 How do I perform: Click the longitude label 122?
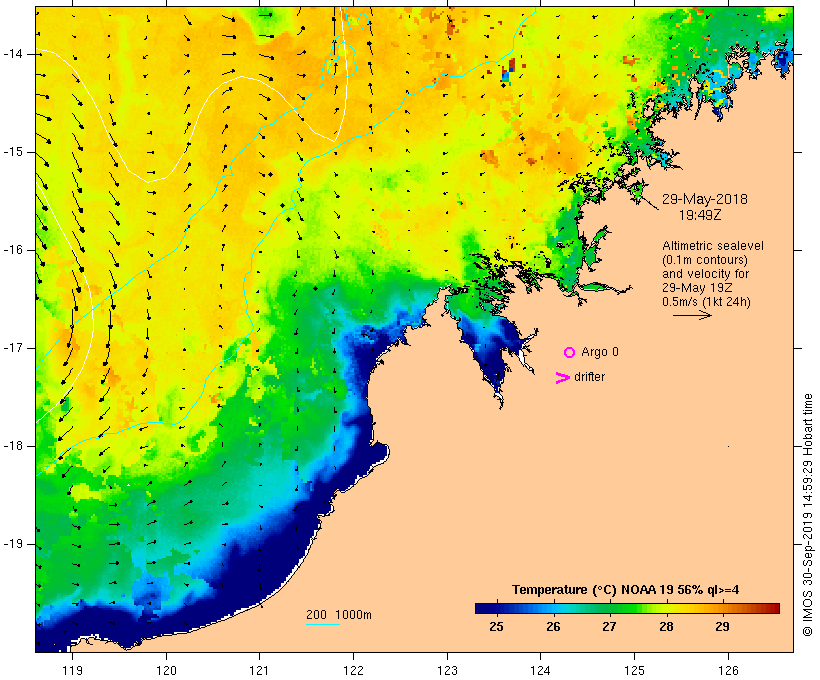point(353,671)
